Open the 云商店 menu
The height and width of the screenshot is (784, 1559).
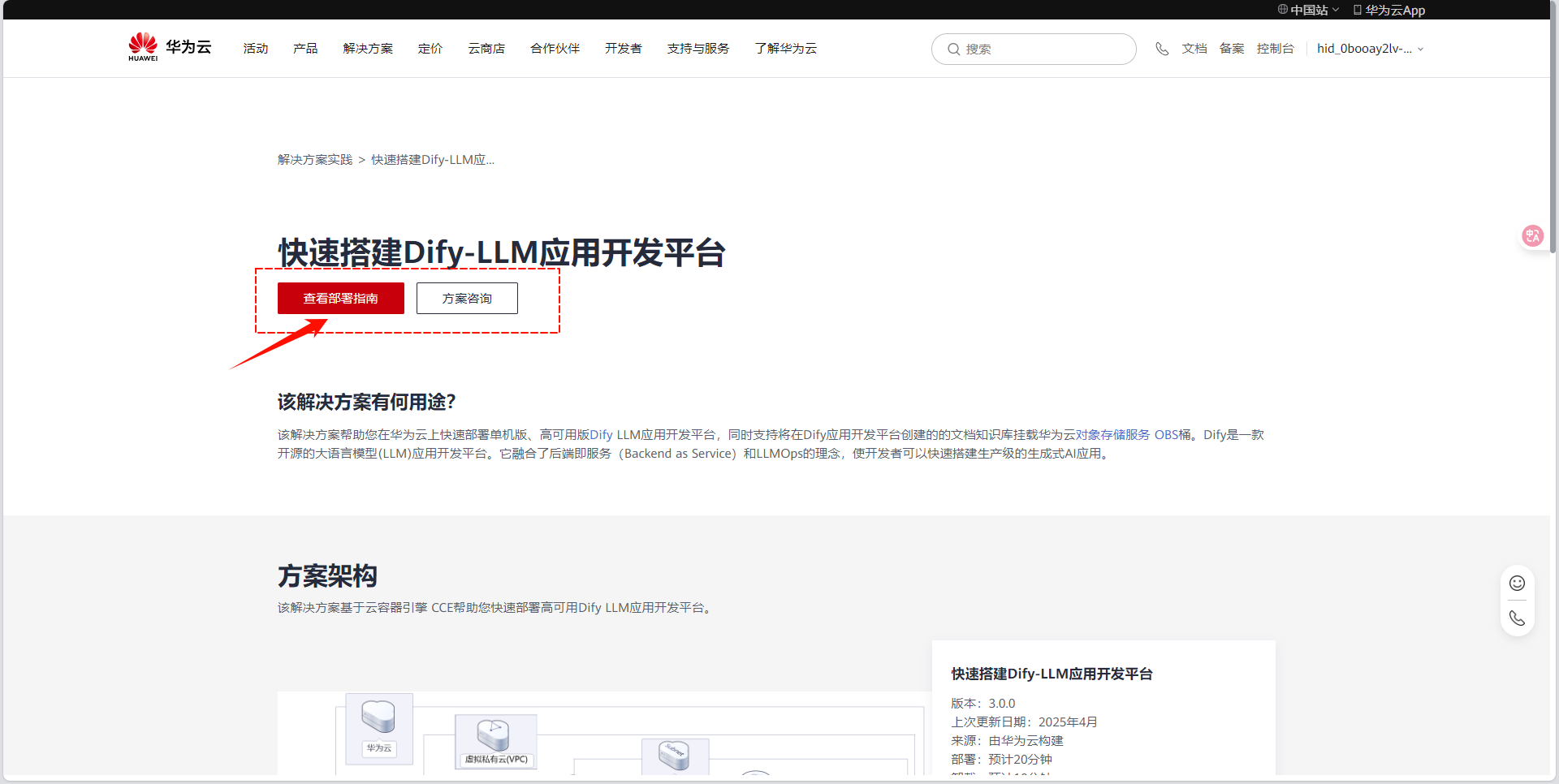coord(486,49)
